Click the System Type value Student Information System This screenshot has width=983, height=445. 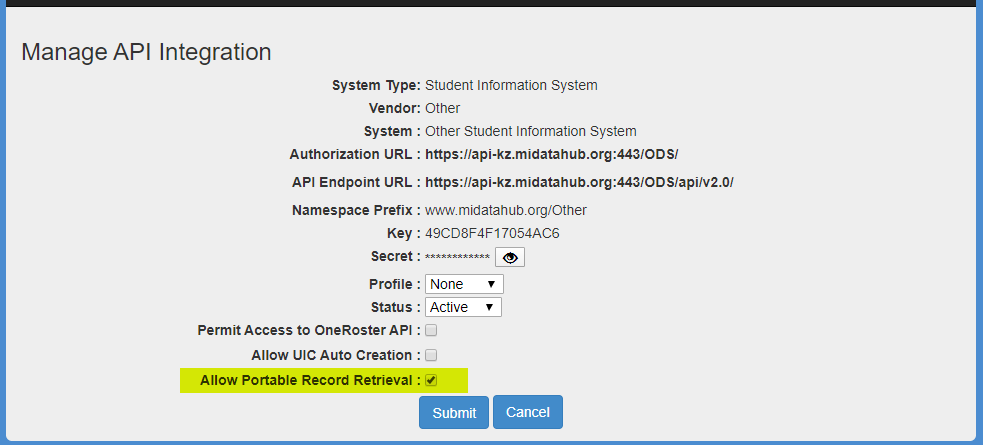coord(511,85)
